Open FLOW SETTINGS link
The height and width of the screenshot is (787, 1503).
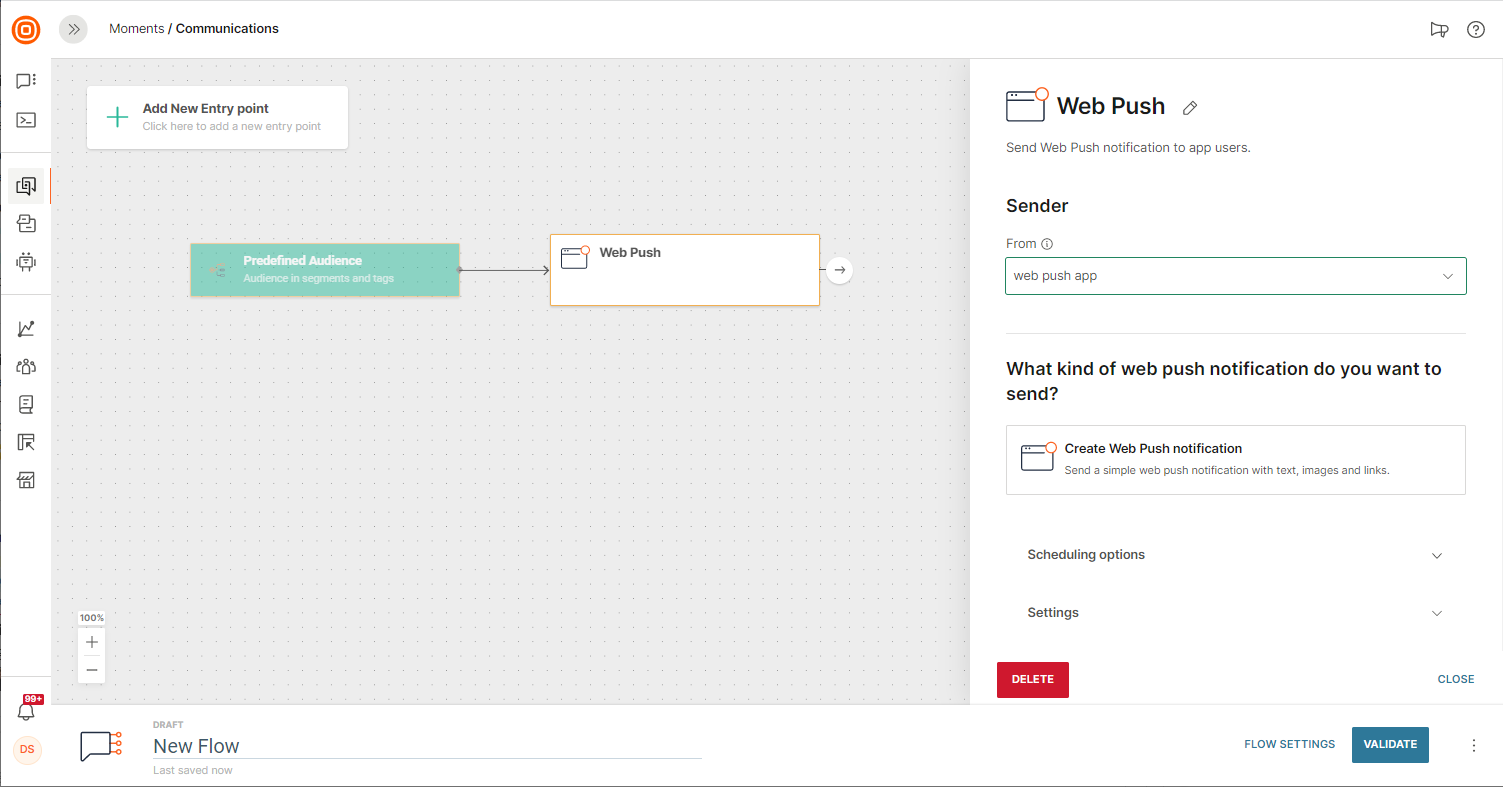pos(1289,745)
